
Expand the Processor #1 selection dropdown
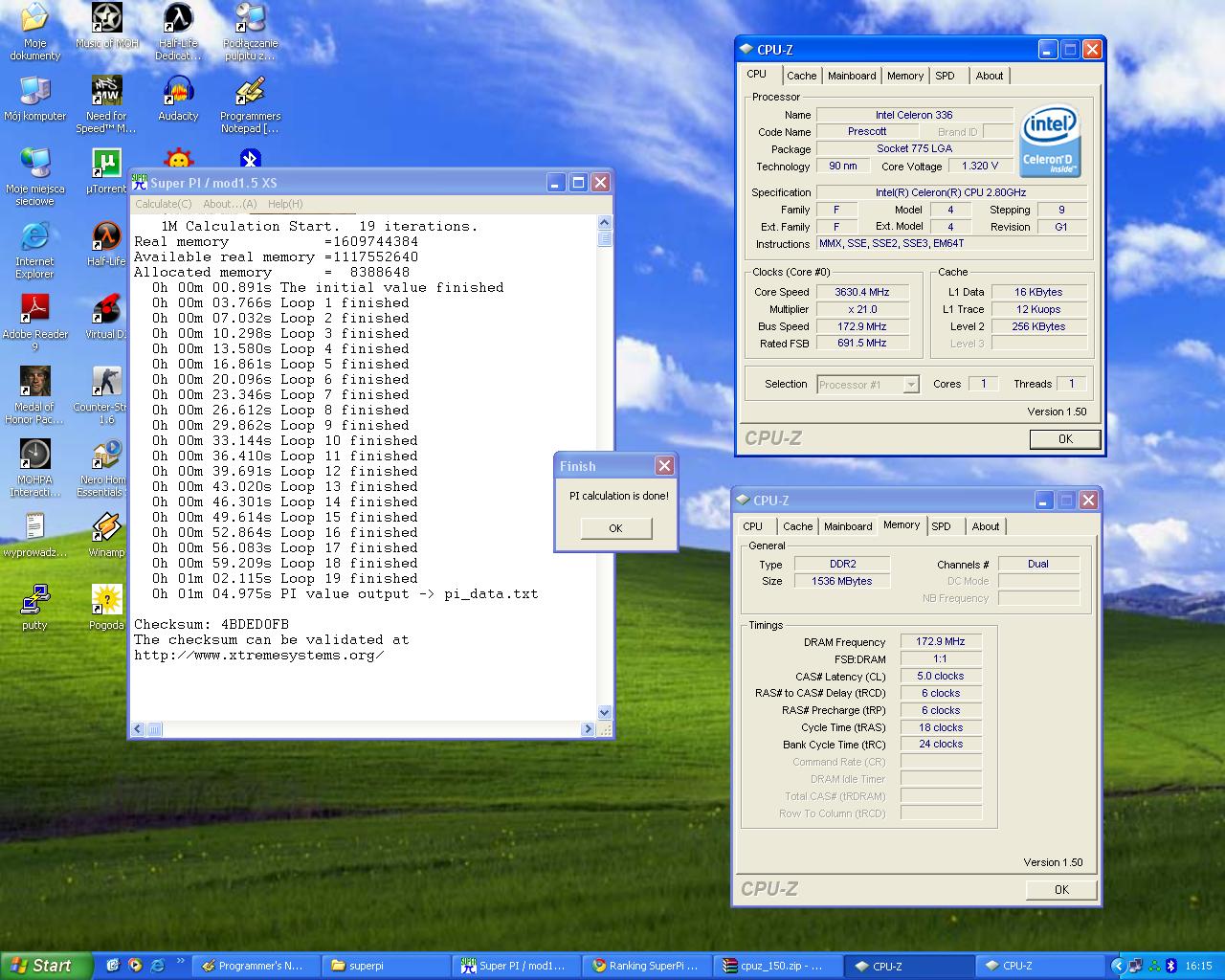[x=911, y=385]
